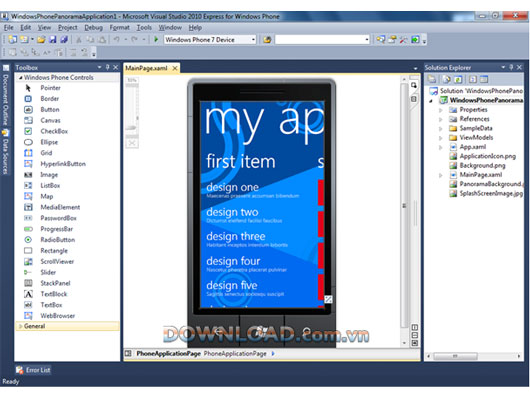Image resolution: width=530 pixels, height=403 pixels.
Task: Open the Debug menu
Action: point(94,28)
